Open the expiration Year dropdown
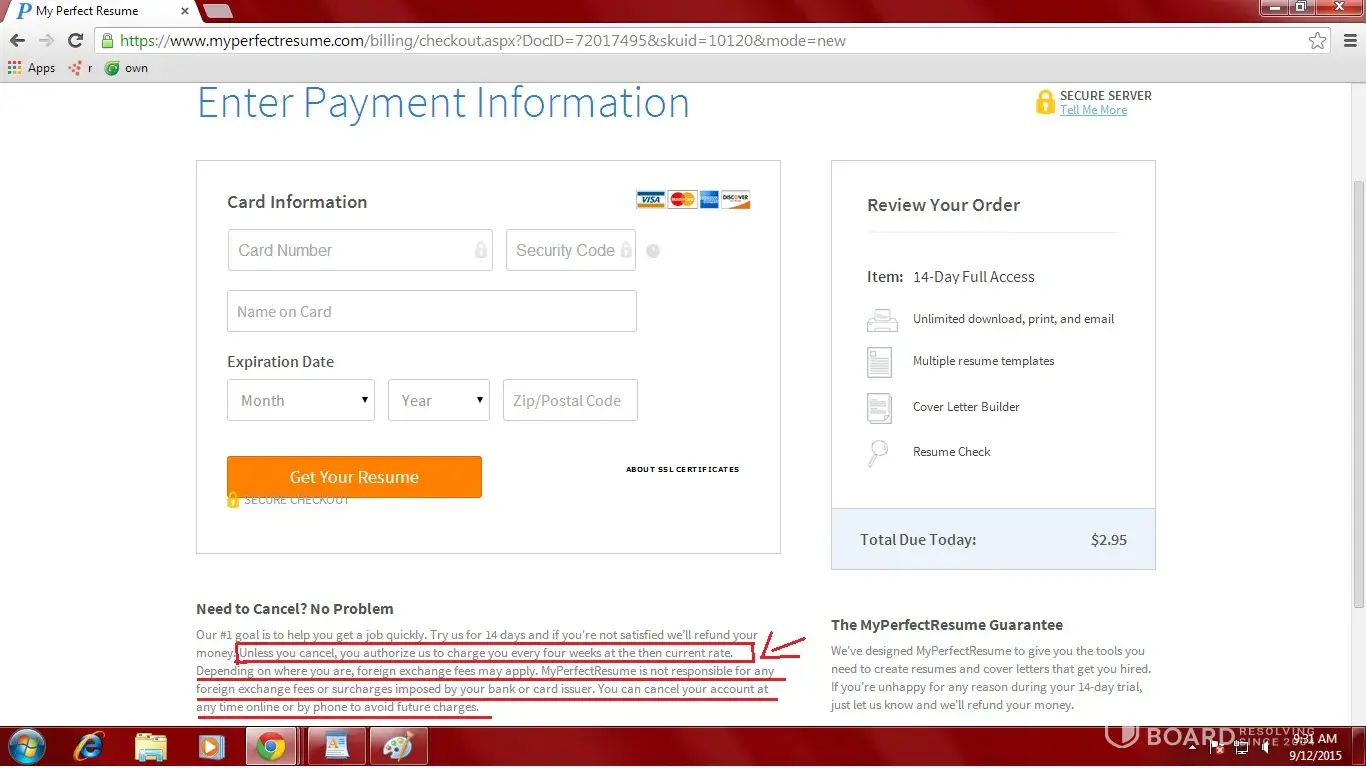The image size is (1366, 768). pyautogui.click(x=439, y=400)
